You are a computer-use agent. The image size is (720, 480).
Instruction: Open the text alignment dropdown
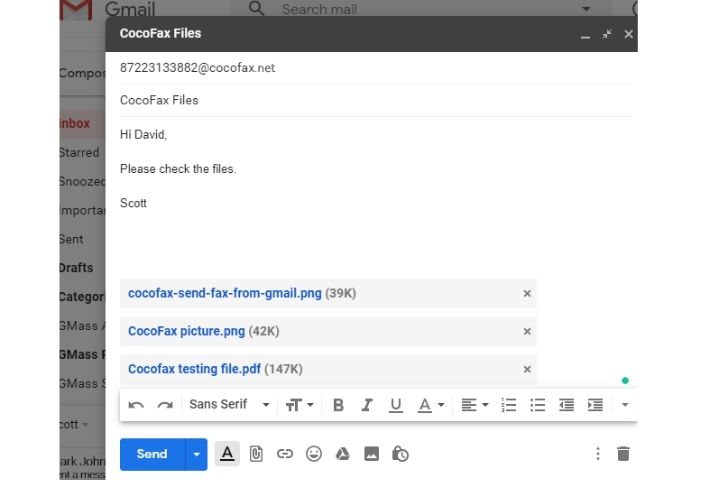[475, 405]
